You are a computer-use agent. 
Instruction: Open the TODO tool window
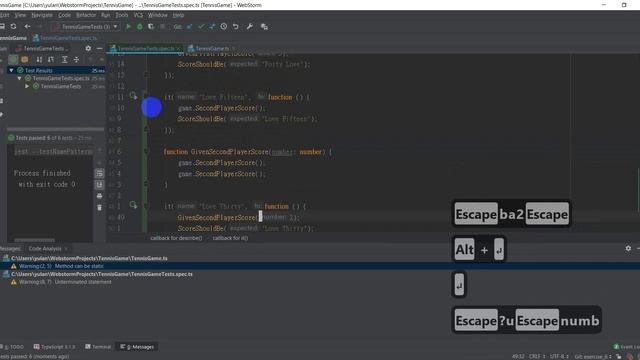[12, 347]
